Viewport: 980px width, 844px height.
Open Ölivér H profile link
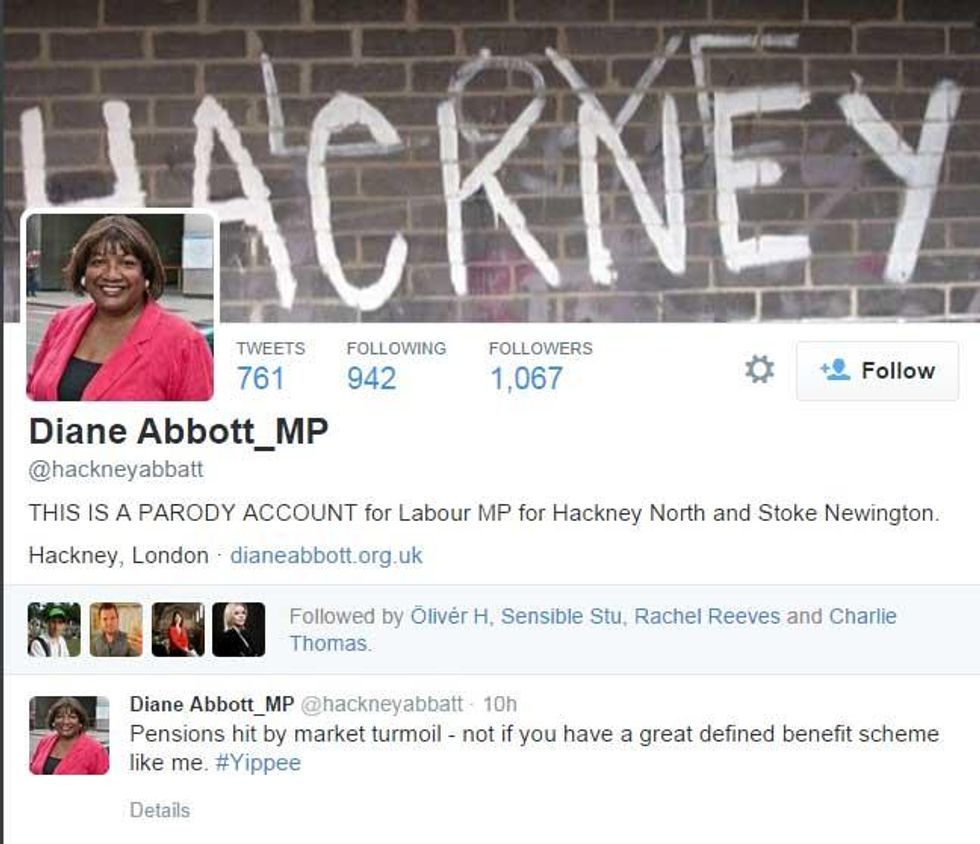449,616
